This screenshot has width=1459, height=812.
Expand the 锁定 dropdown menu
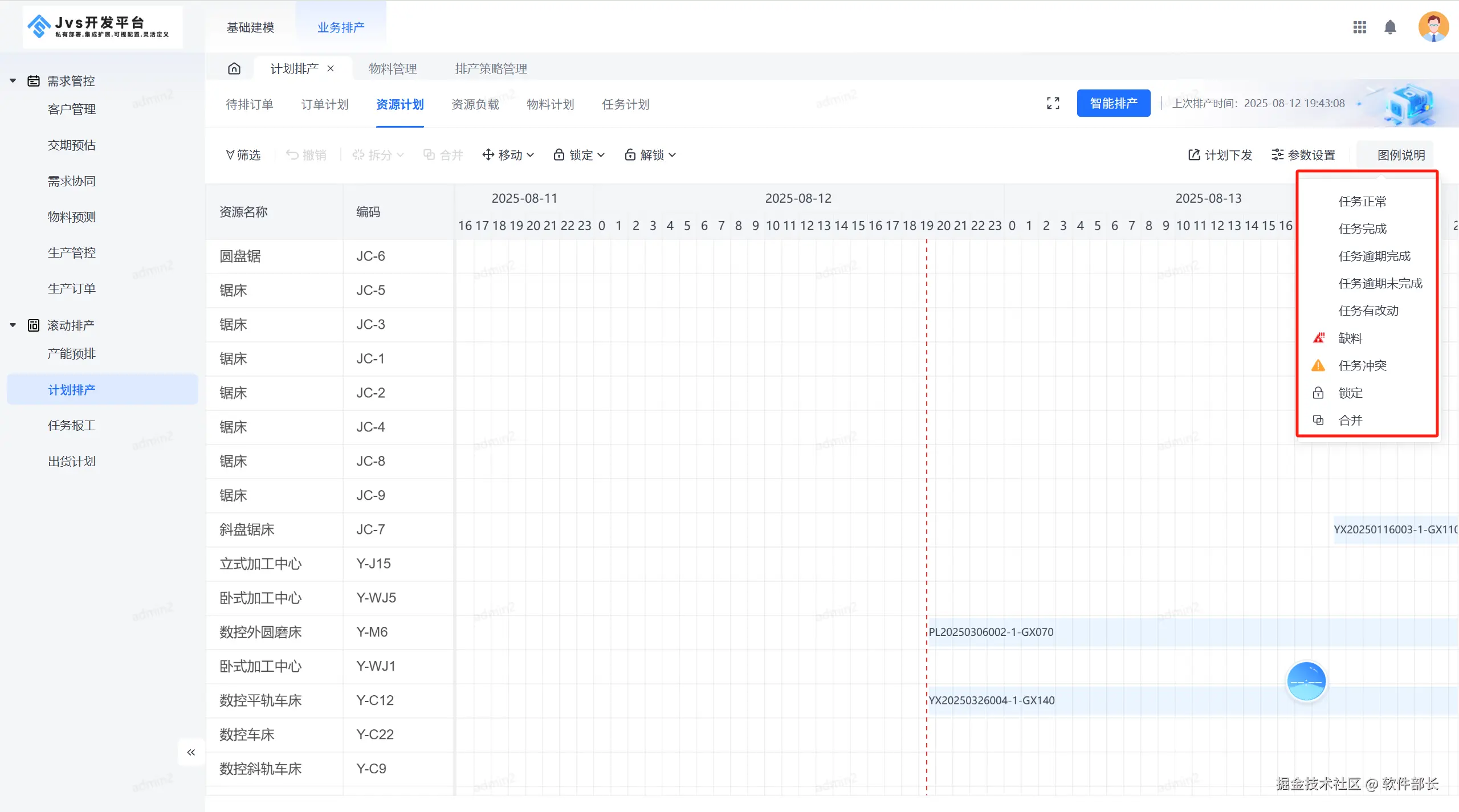tap(578, 155)
